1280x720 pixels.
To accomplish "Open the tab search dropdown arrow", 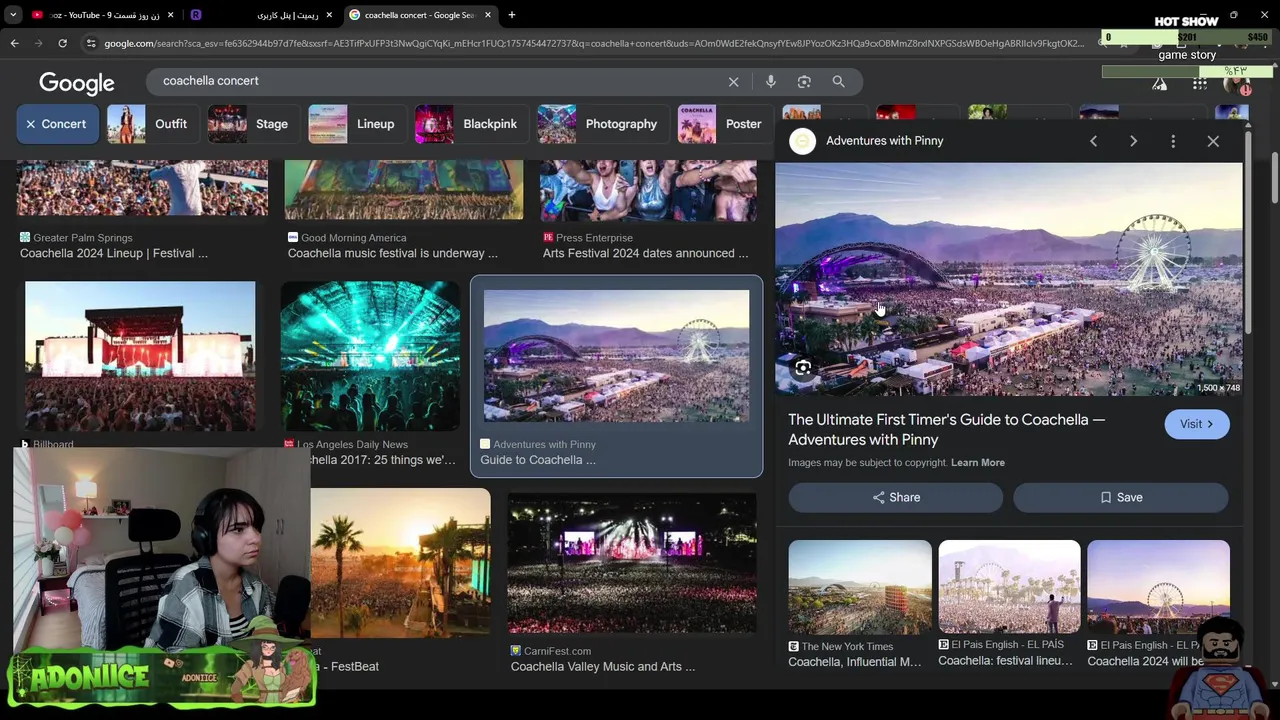I will (x=13, y=15).
